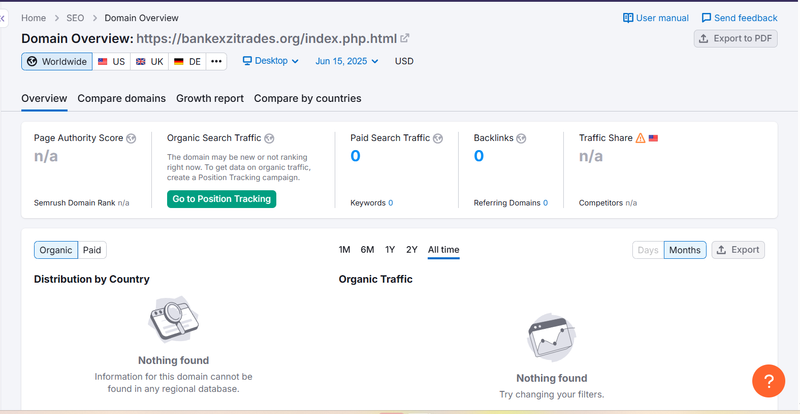Open the orange help question mark button
Screen dimensions: 800x414
[x=768, y=381]
